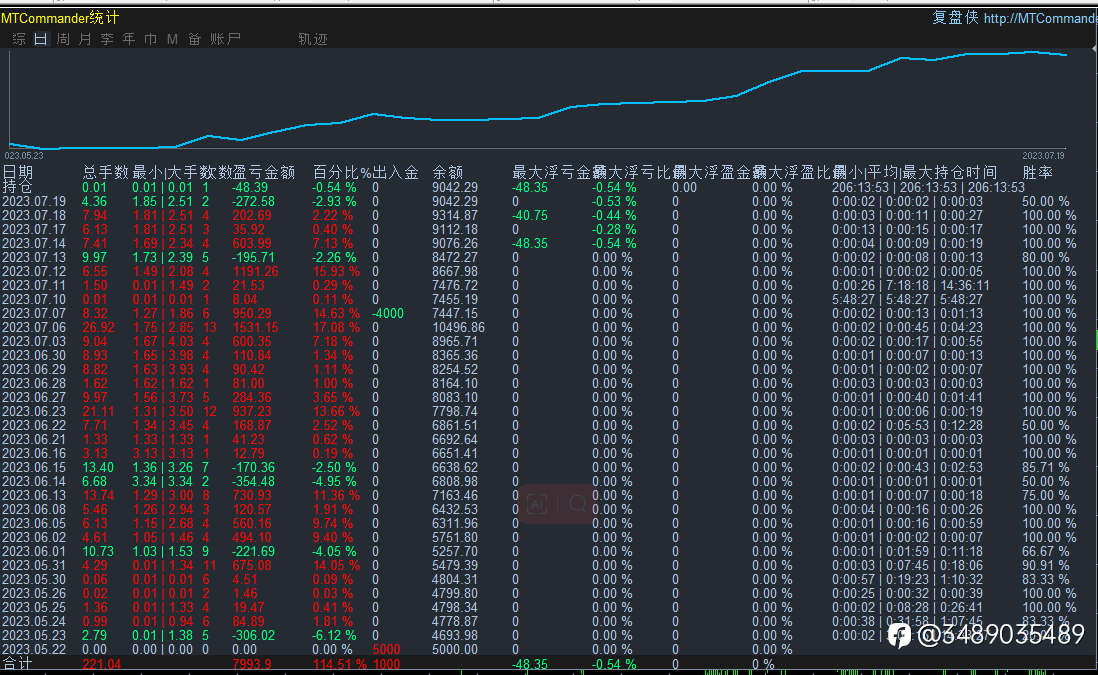Click the 出入金 column header
This screenshot has width=1098, height=675.
coord(396,172)
